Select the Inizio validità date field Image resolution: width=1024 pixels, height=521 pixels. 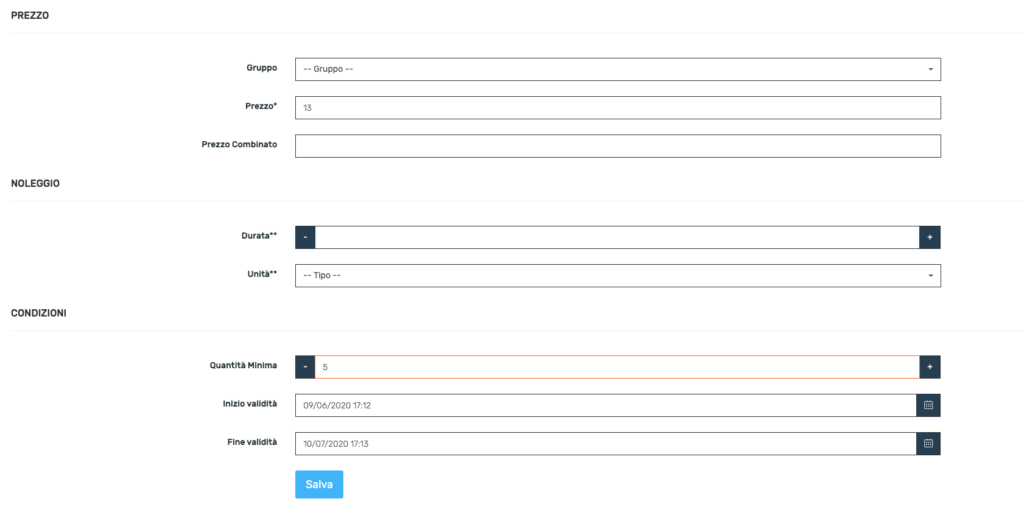point(606,405)
